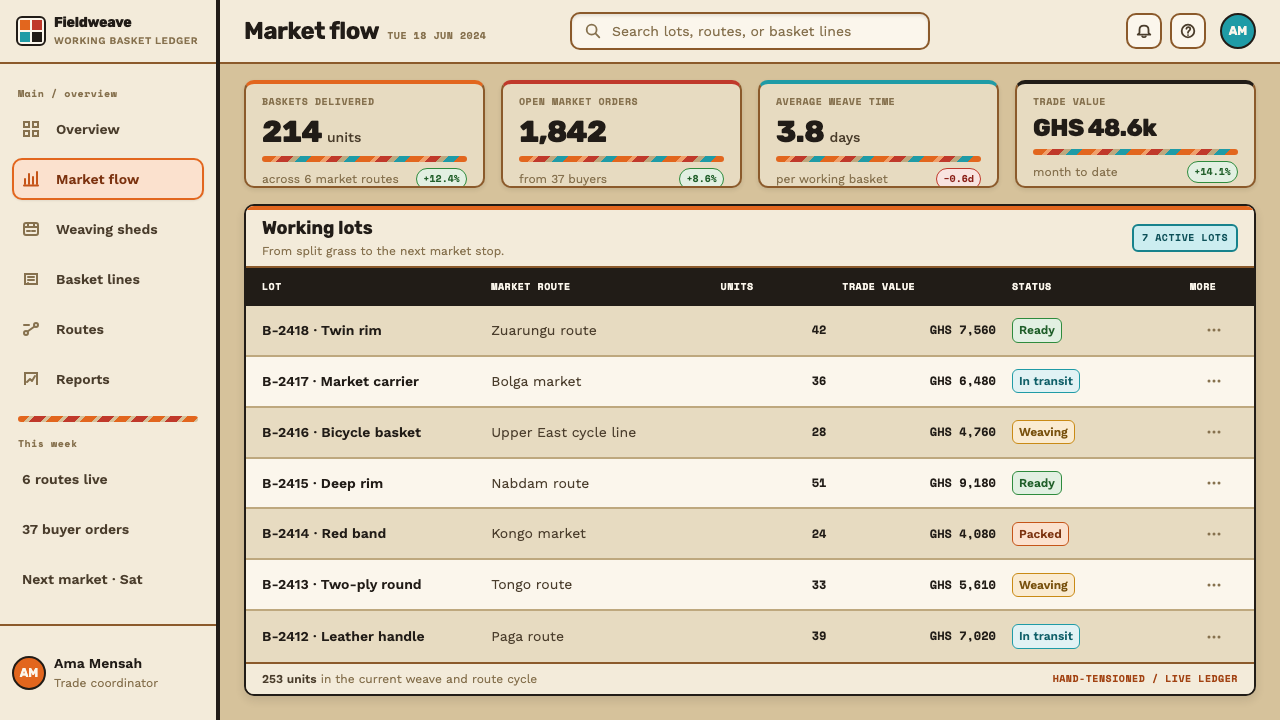The image size is (1280, 720).
Task: Select the Overview grid icon
Action: (31, 129)
